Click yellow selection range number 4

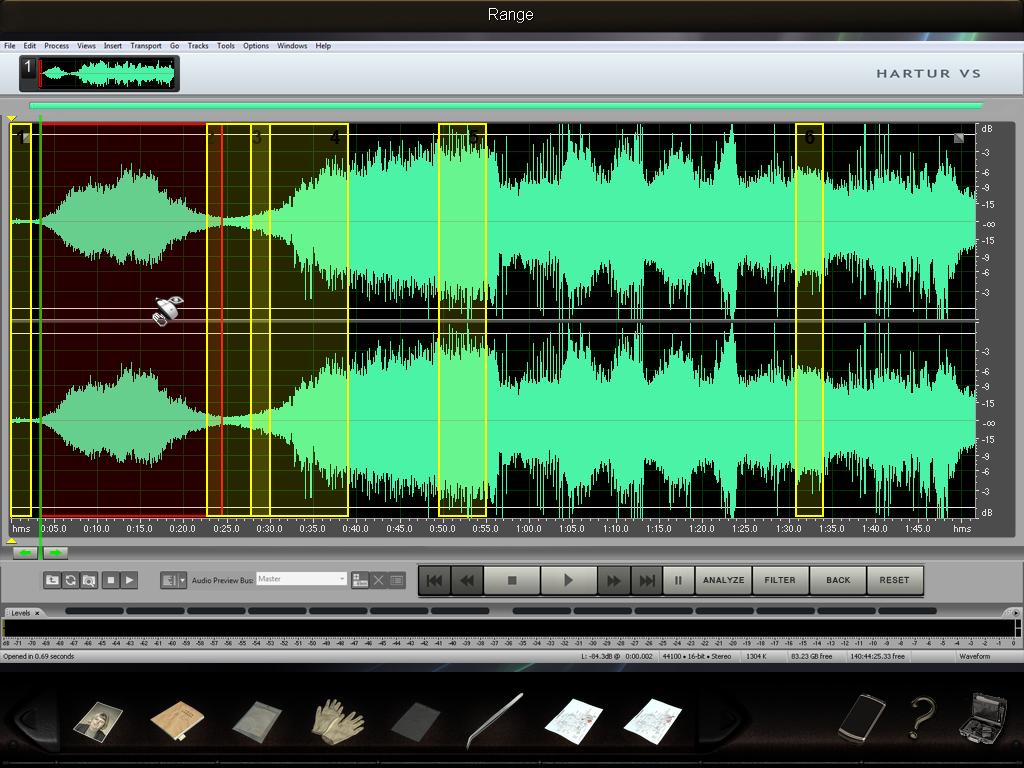coord(309,319)
